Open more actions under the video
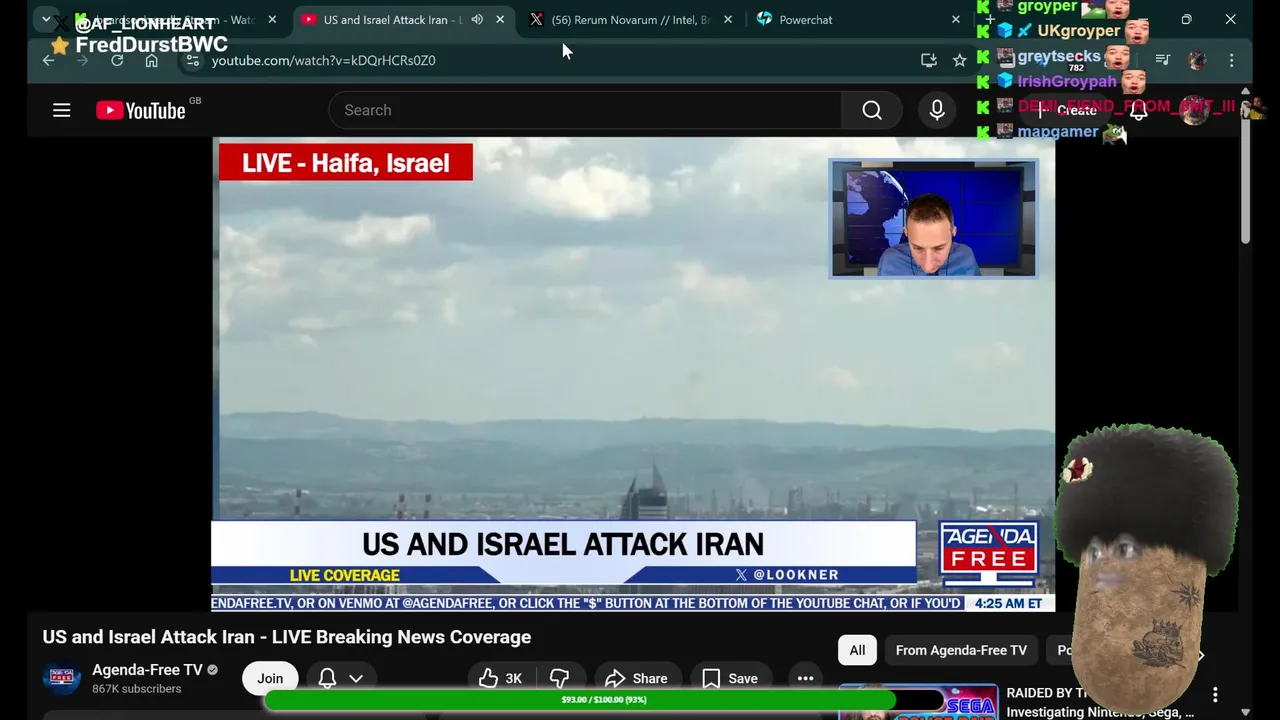The width and height of the screenshot is (1280, 720). [805, 678]
